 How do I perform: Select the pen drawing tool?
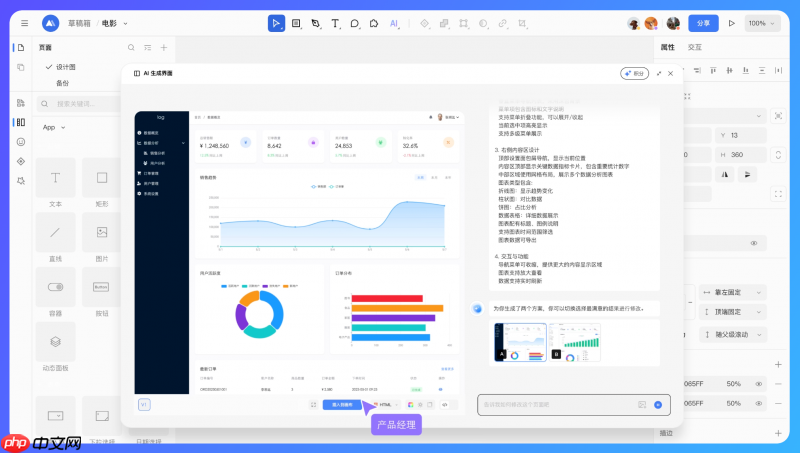coord(315,23)
